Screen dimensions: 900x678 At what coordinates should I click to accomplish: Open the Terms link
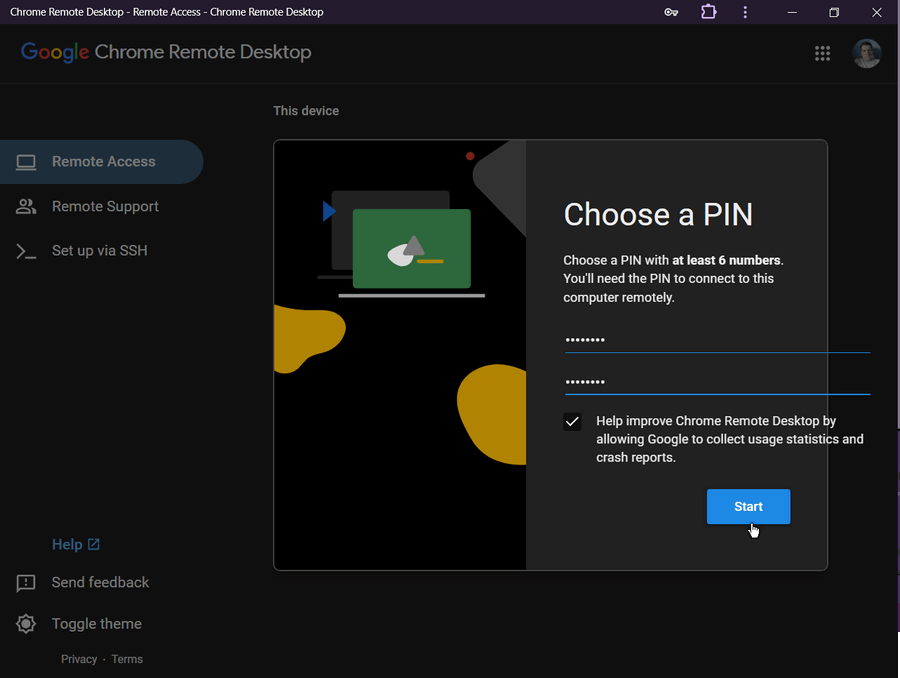coord(127,659)
